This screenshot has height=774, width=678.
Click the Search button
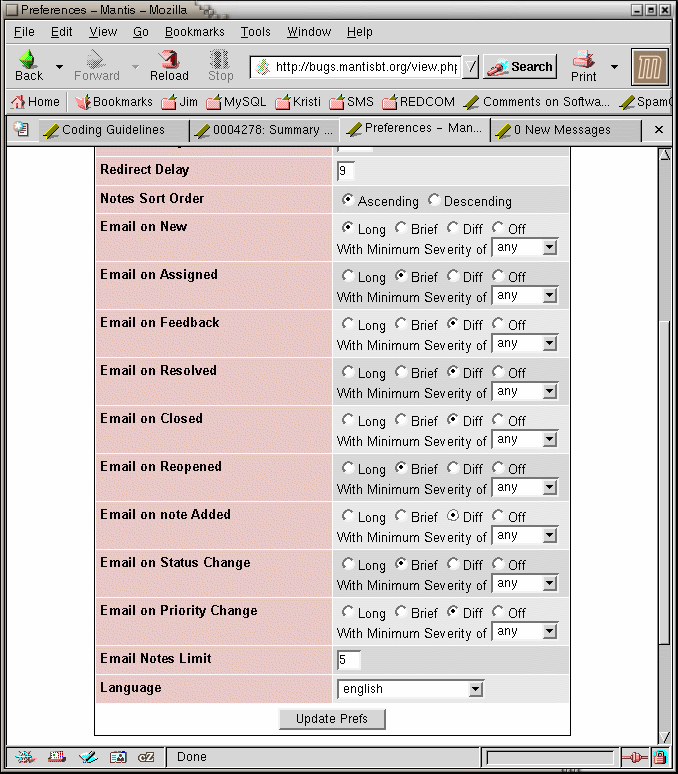[520, 67]
